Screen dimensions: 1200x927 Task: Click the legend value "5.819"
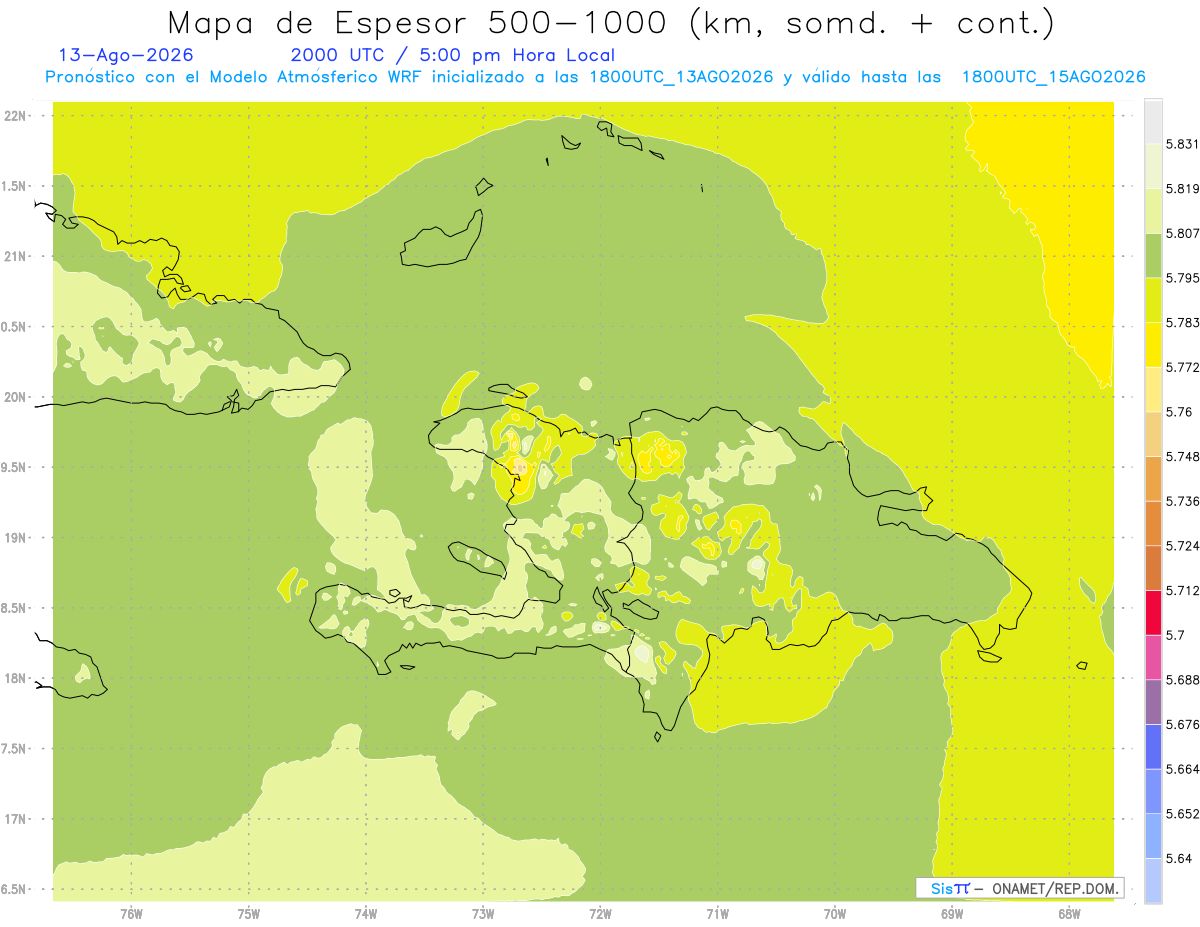click(x=1183, y=189)
